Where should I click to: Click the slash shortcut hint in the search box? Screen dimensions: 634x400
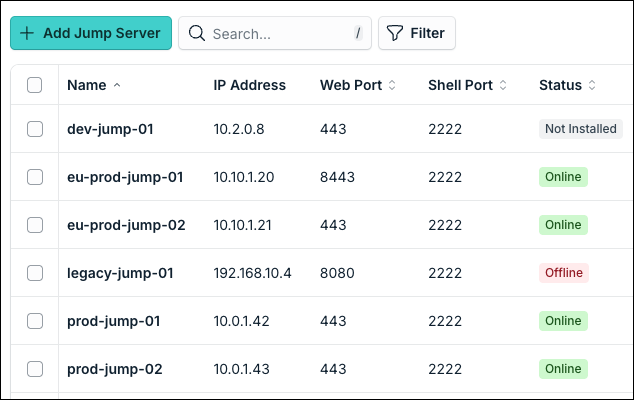[358, 33]
